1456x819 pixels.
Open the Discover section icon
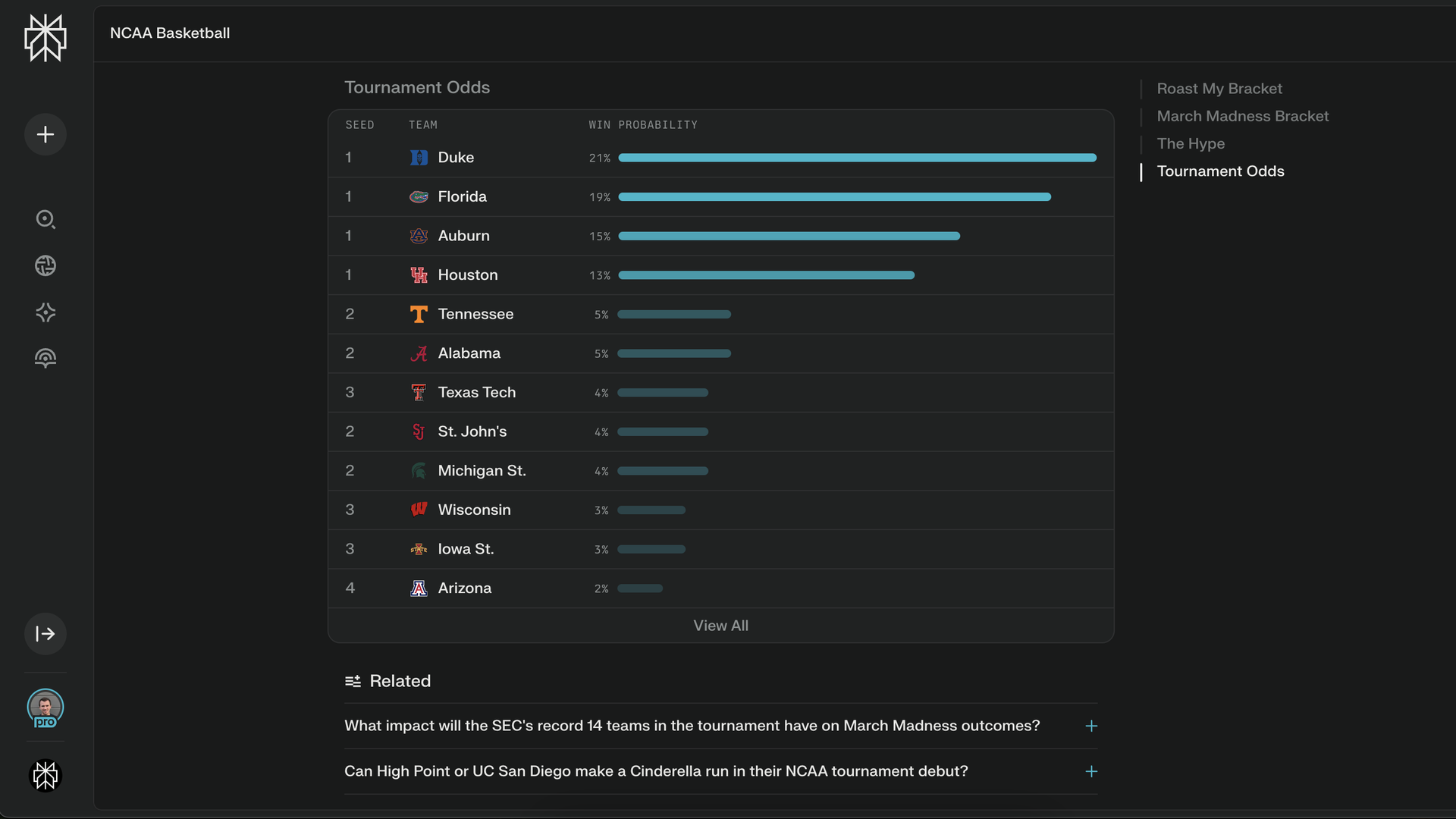(x=45, y=266)
